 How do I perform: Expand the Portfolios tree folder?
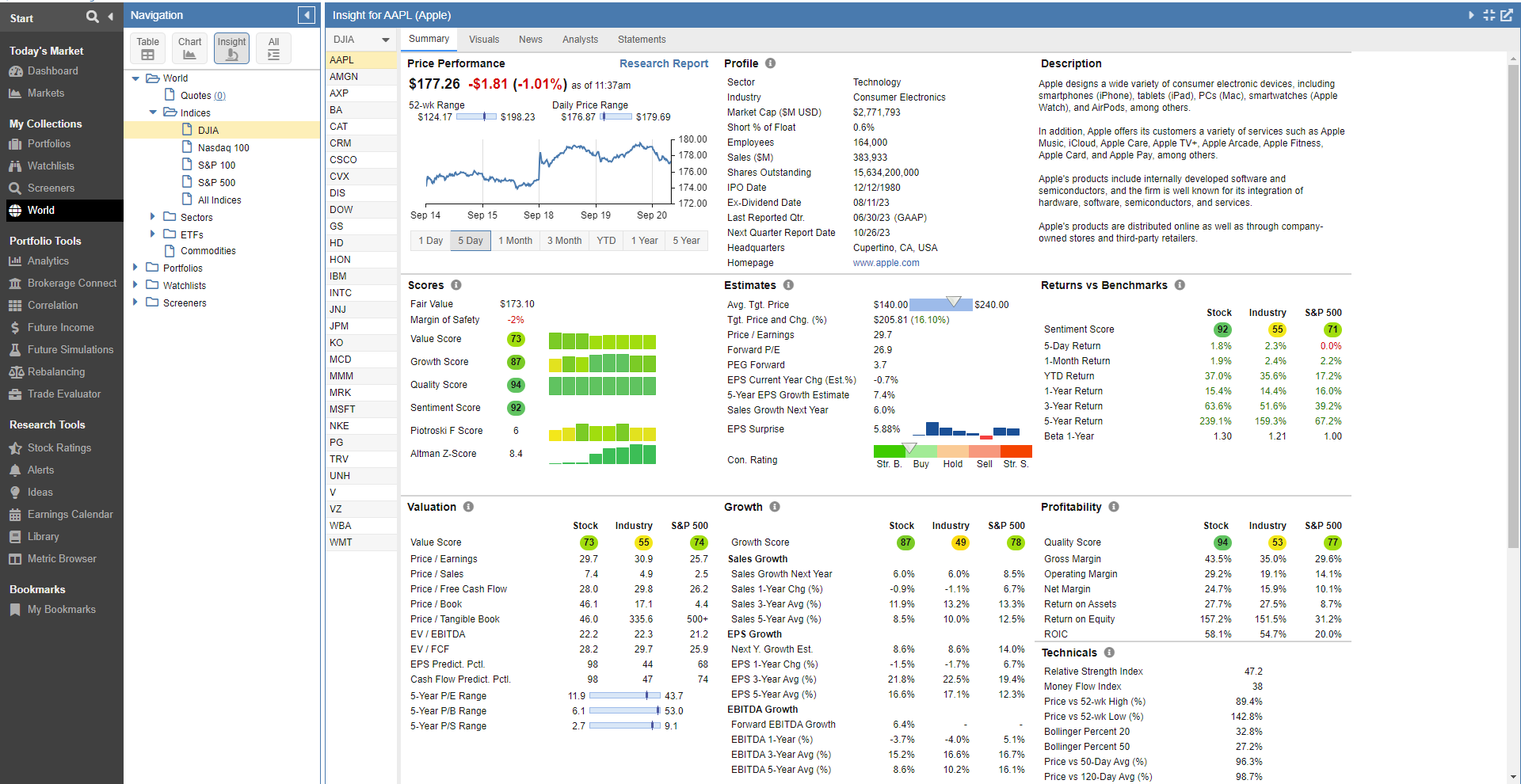pos(135,267)
